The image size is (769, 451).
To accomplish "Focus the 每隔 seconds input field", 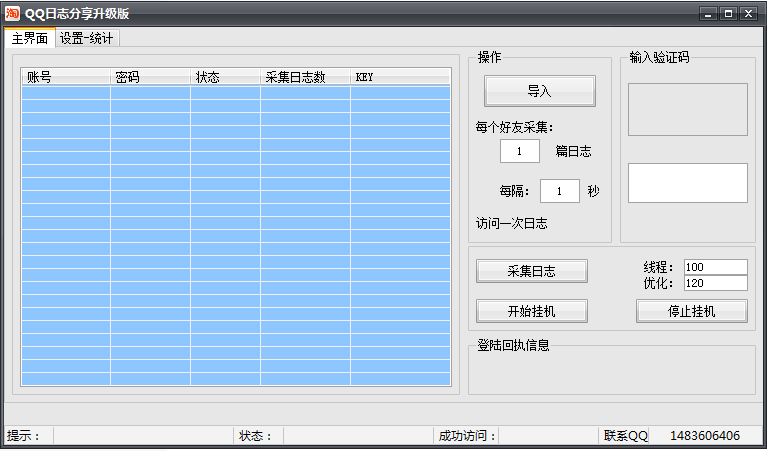I will coord(560,191).
